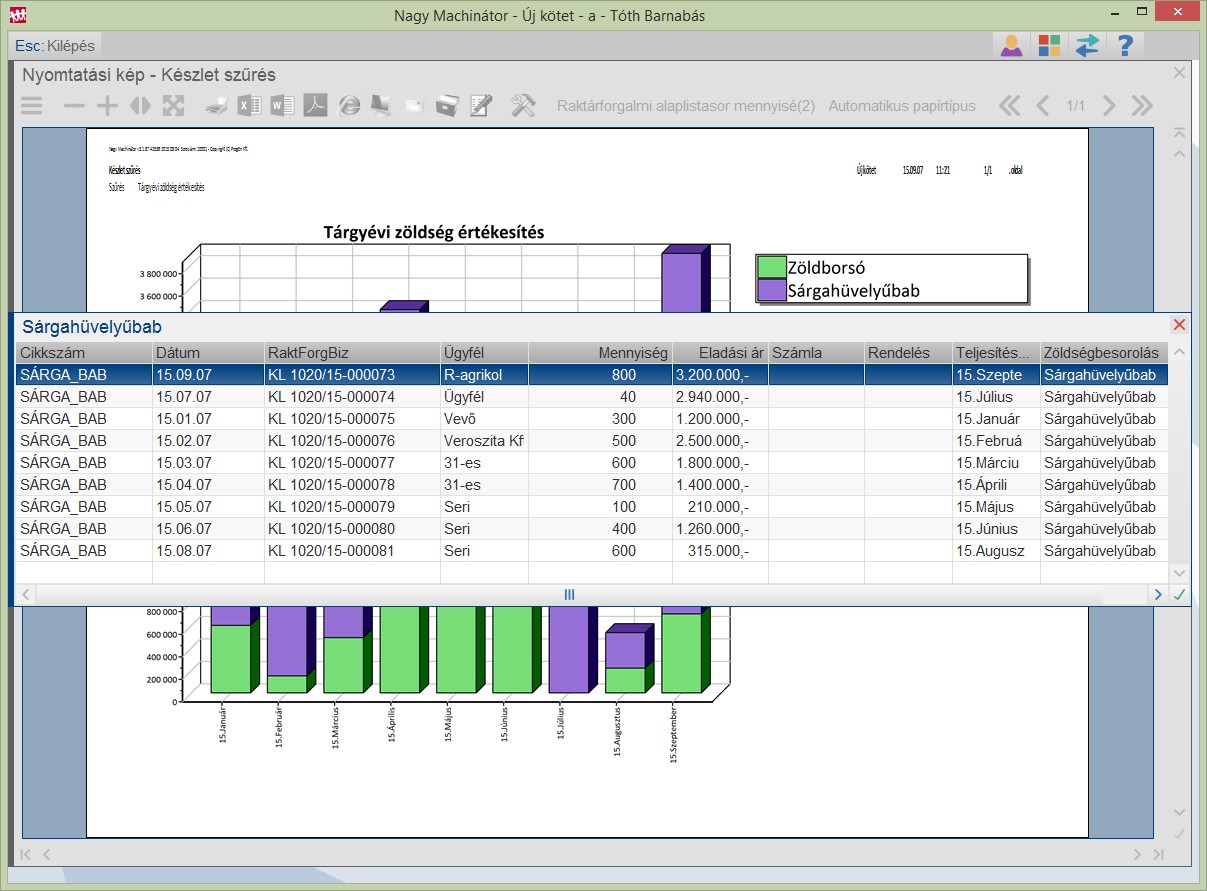Image resolution: width=1207 pixels, height=891 pixels.
Task: Open the hamburger menu in print preview
Action: coord(32,106)
